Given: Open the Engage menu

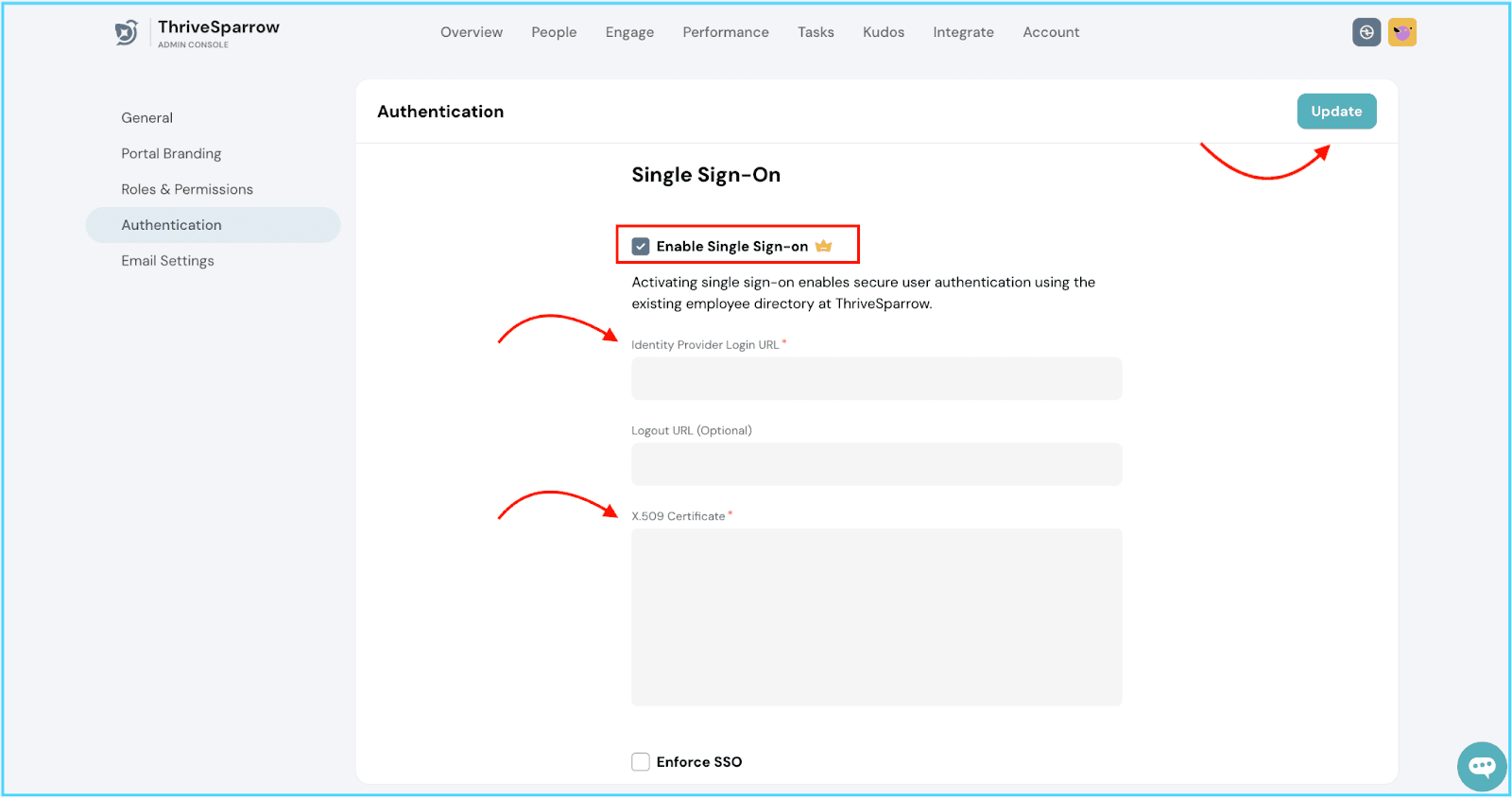Looking at the screenshot, I should pyautogui.click(x=629, y=32).
